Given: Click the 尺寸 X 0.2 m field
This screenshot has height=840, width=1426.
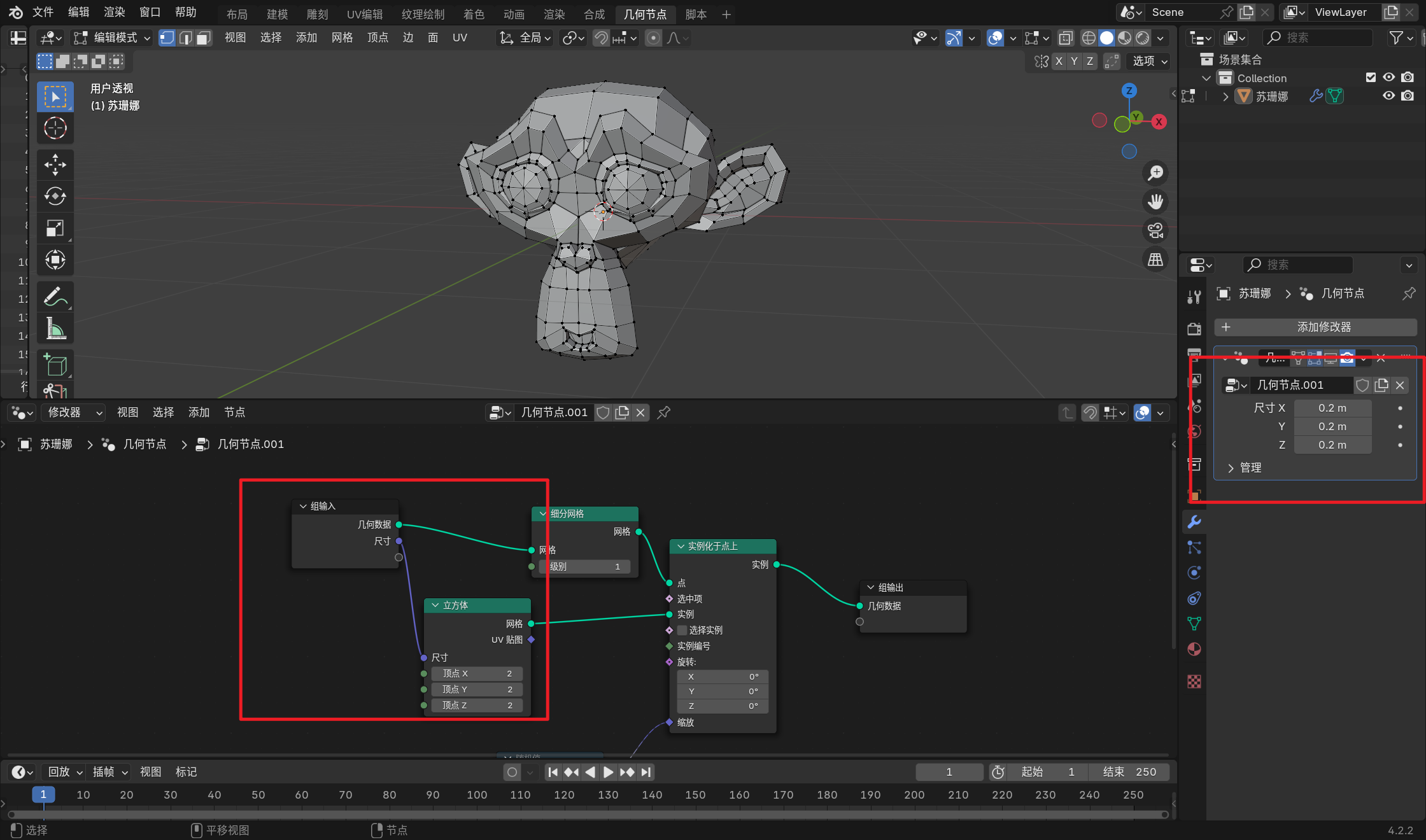Looking at the screenshot, I should point(1332,408).
